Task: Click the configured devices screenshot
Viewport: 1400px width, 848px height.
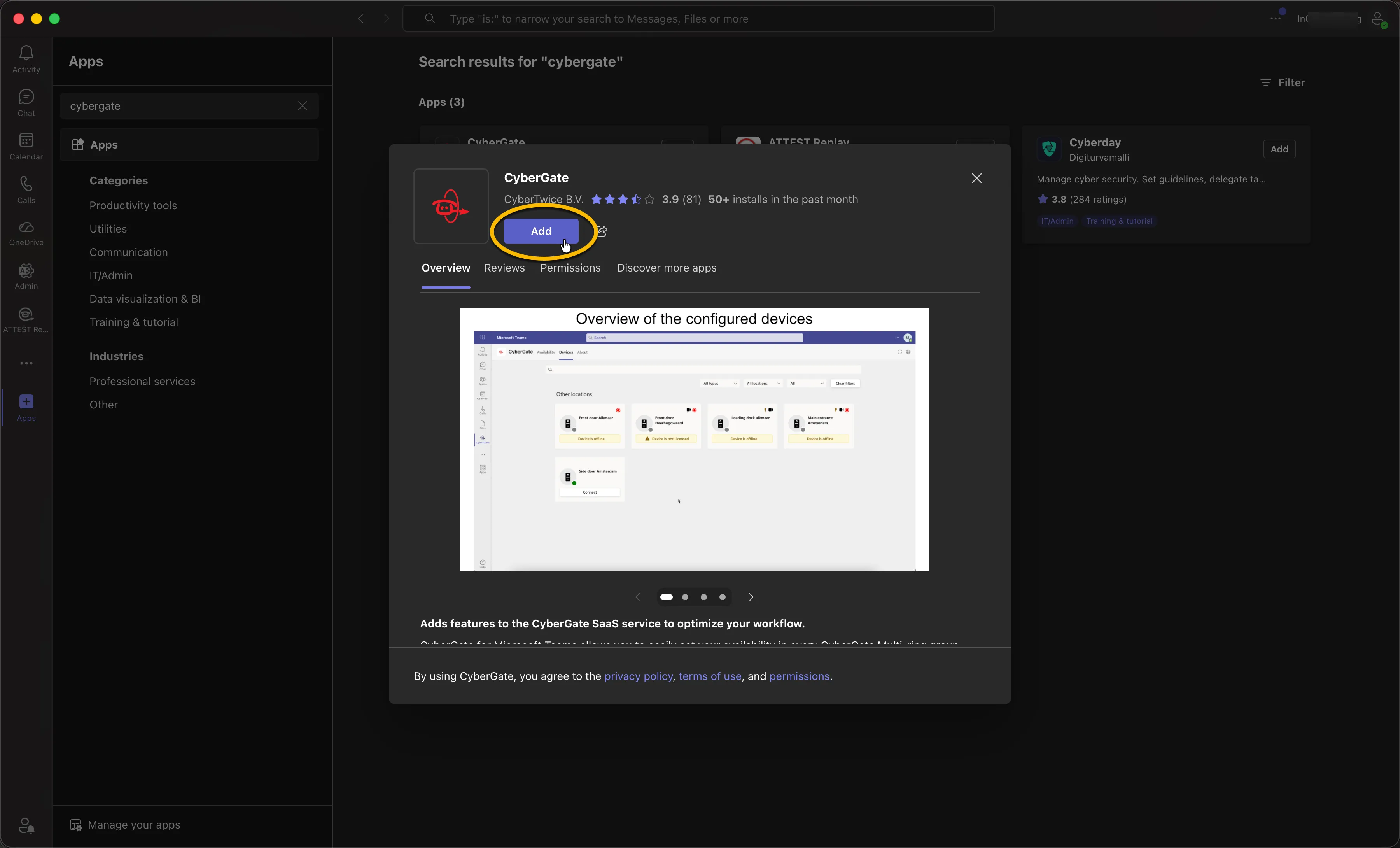Action: tap(694, 439)
